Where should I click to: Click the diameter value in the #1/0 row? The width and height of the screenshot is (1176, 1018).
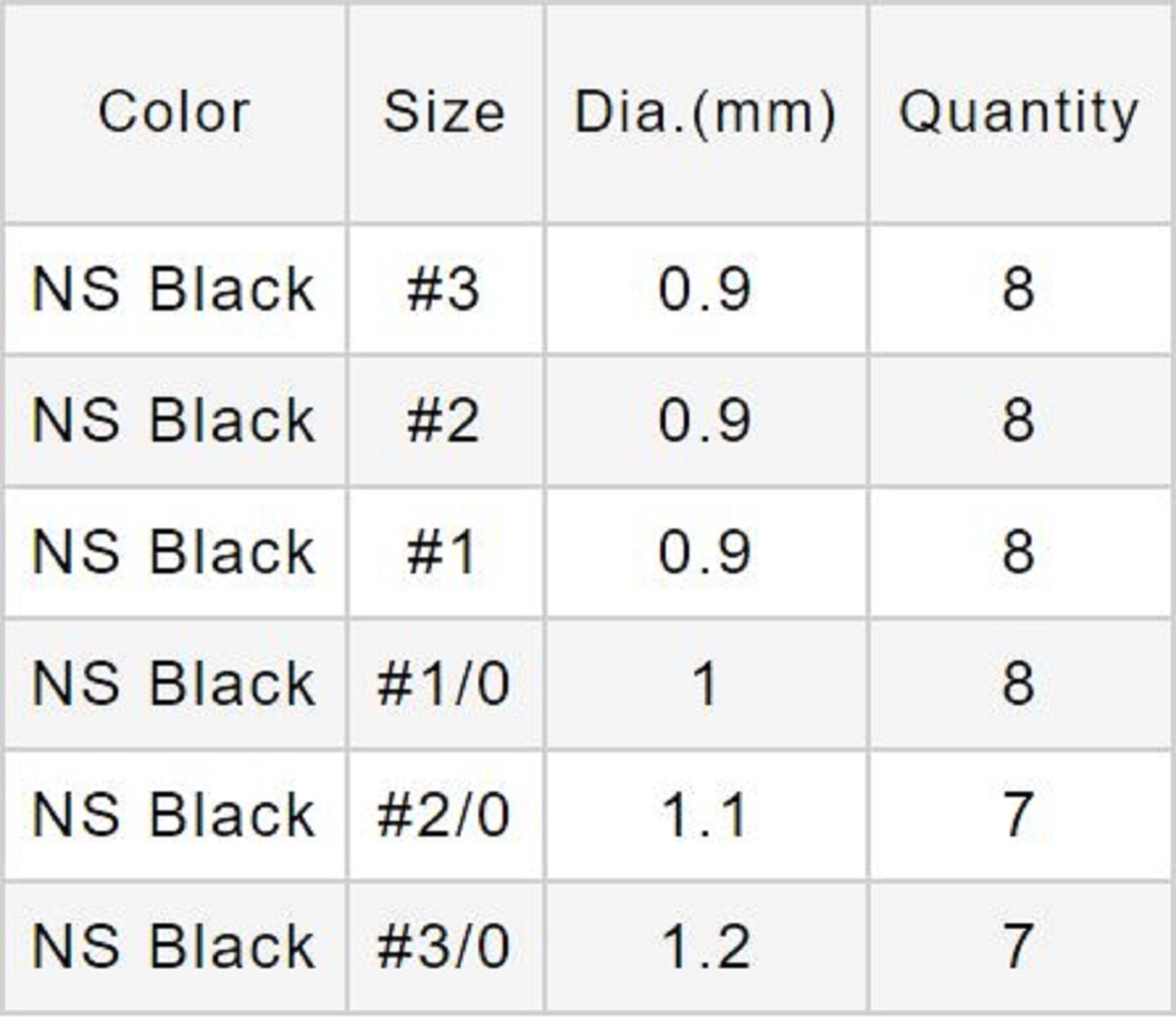[x=705, y=684]
